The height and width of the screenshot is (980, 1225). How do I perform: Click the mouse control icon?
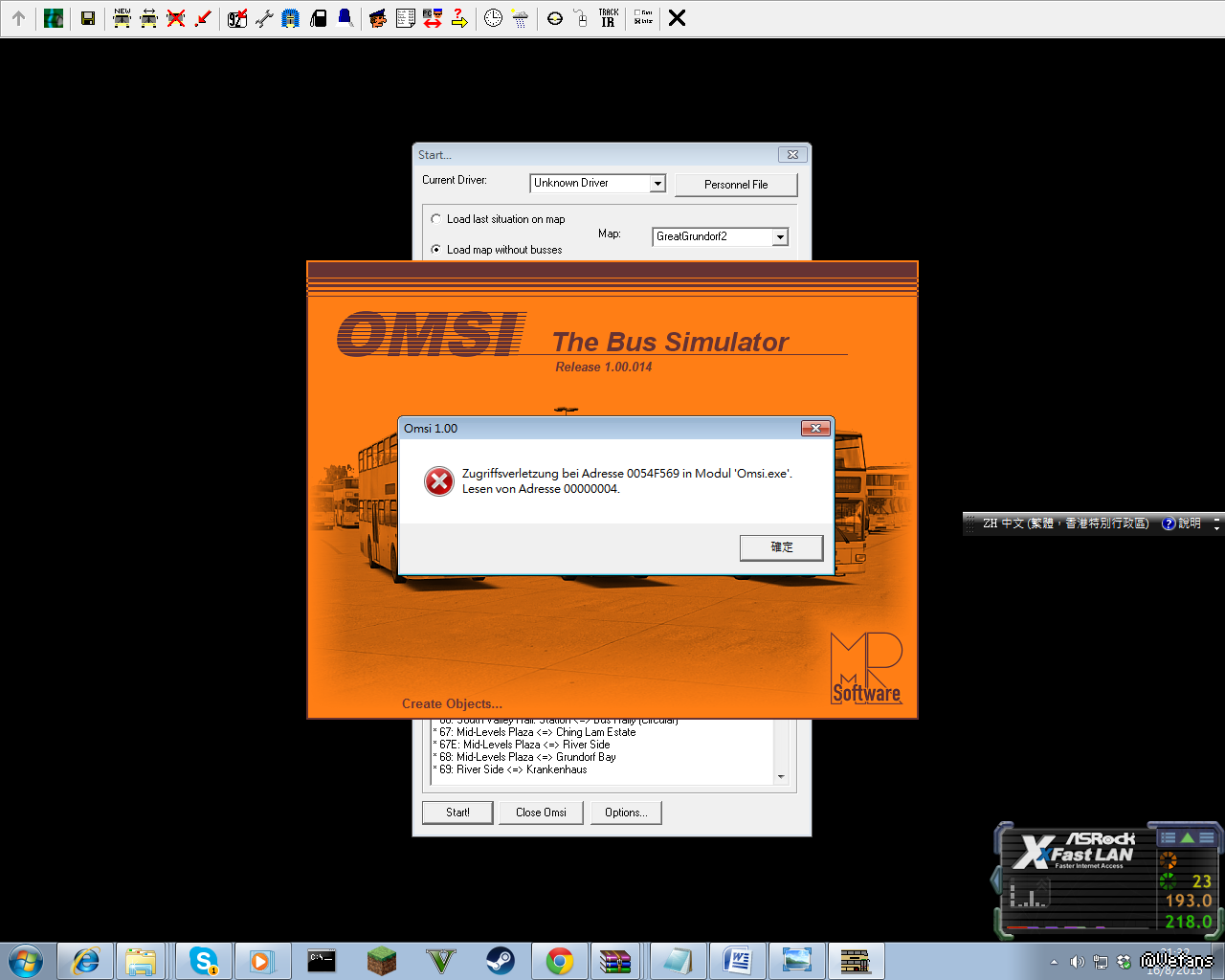coord(581,18)
